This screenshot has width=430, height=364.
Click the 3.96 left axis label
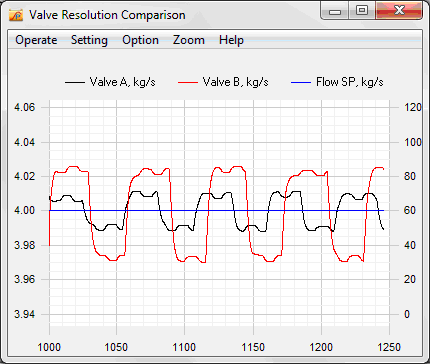coord(24,279)
